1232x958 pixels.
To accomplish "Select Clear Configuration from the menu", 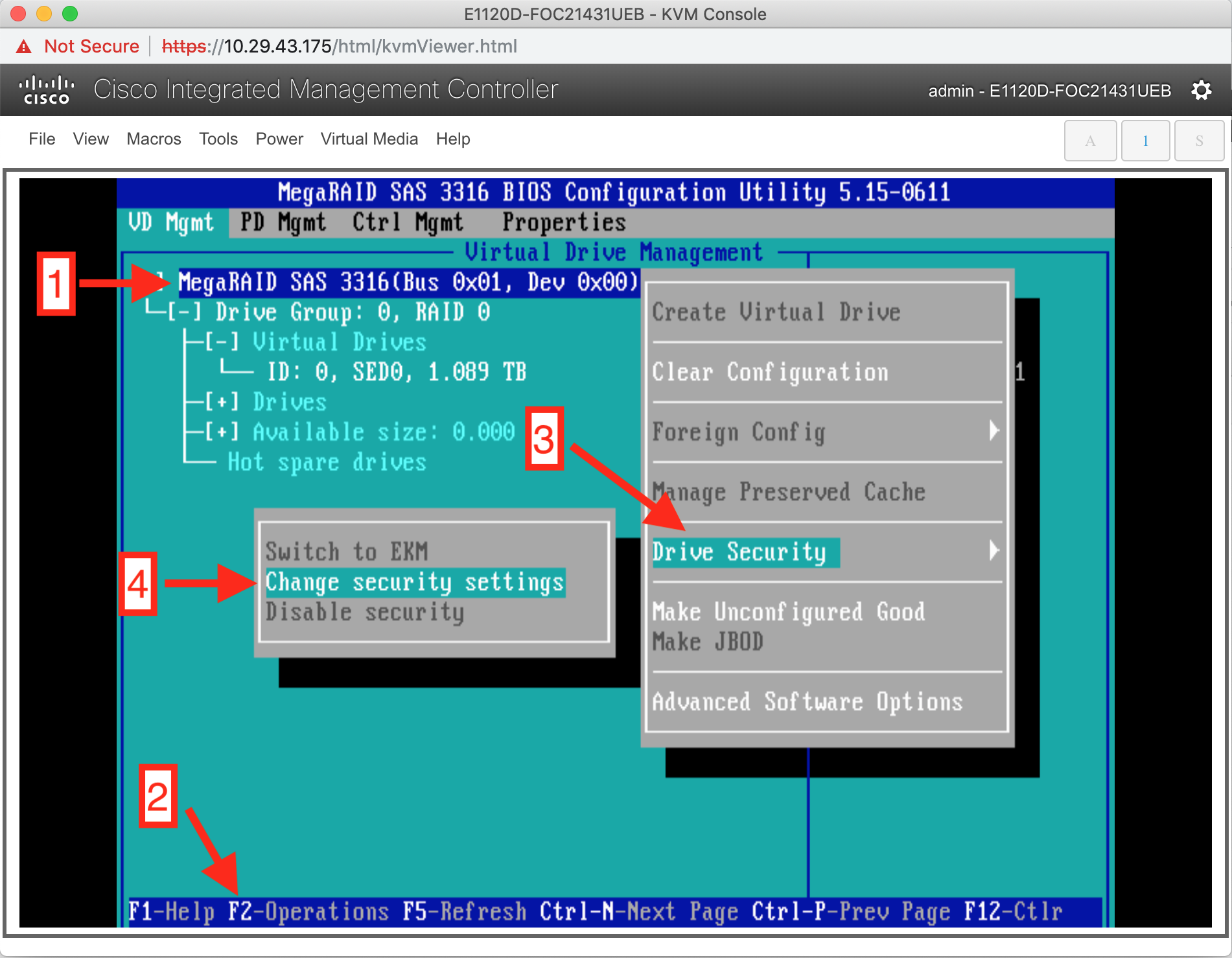I will pyautogui.click(x=769, y=372).
